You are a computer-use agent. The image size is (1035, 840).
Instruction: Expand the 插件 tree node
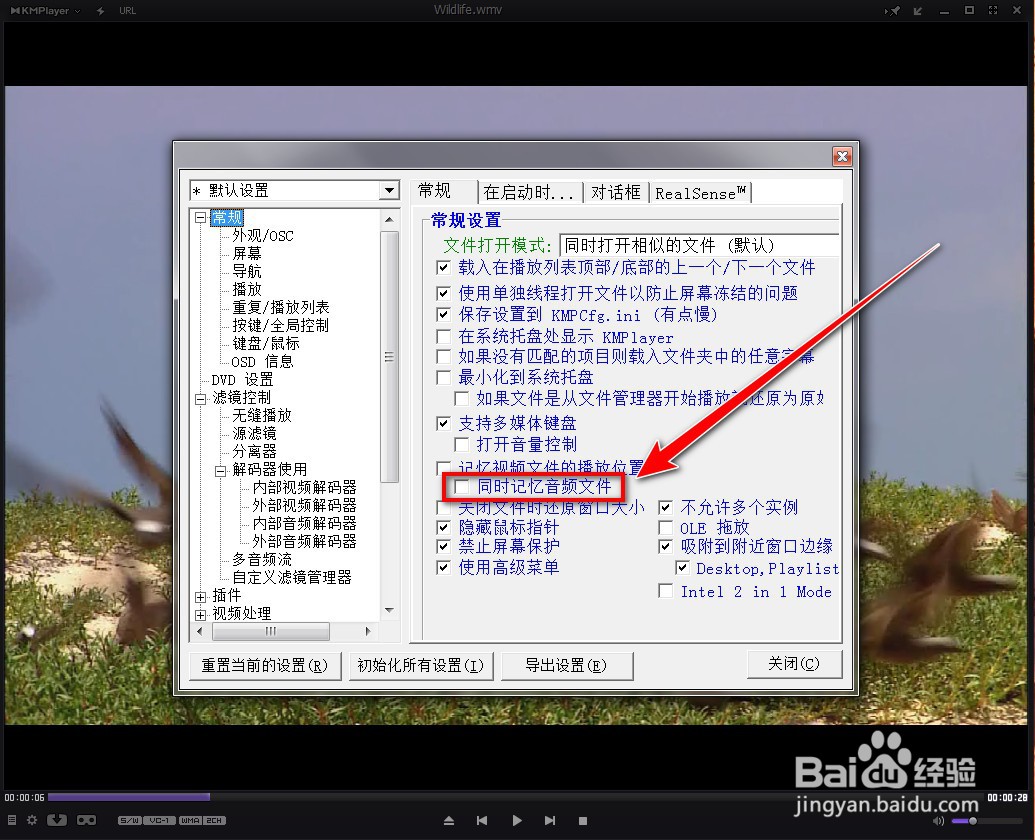point(201,598)
